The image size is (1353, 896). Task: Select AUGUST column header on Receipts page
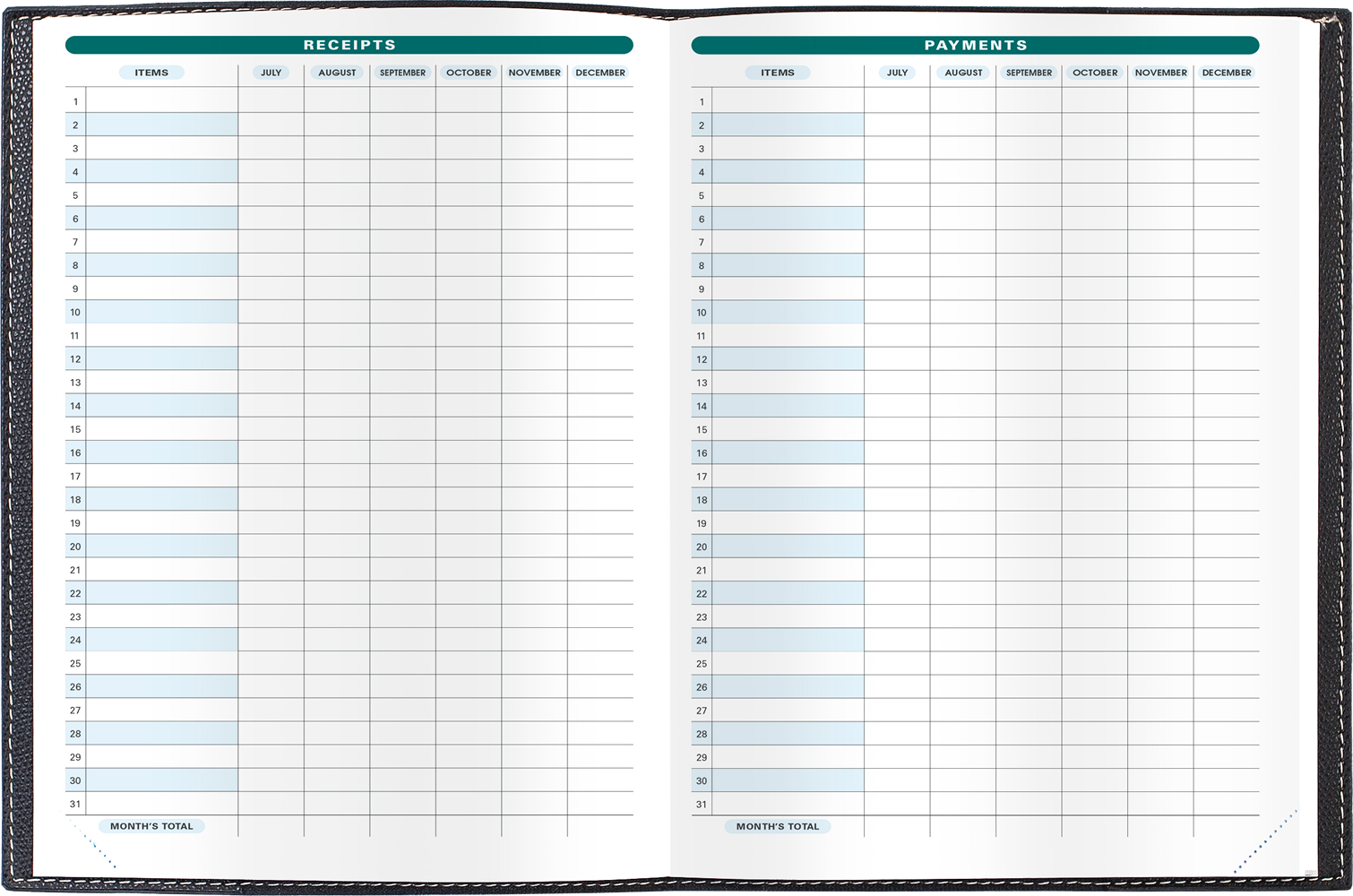337,73
